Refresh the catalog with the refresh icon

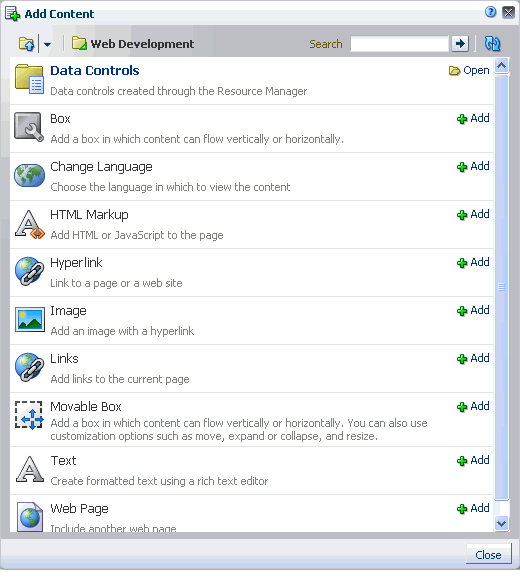493,44
